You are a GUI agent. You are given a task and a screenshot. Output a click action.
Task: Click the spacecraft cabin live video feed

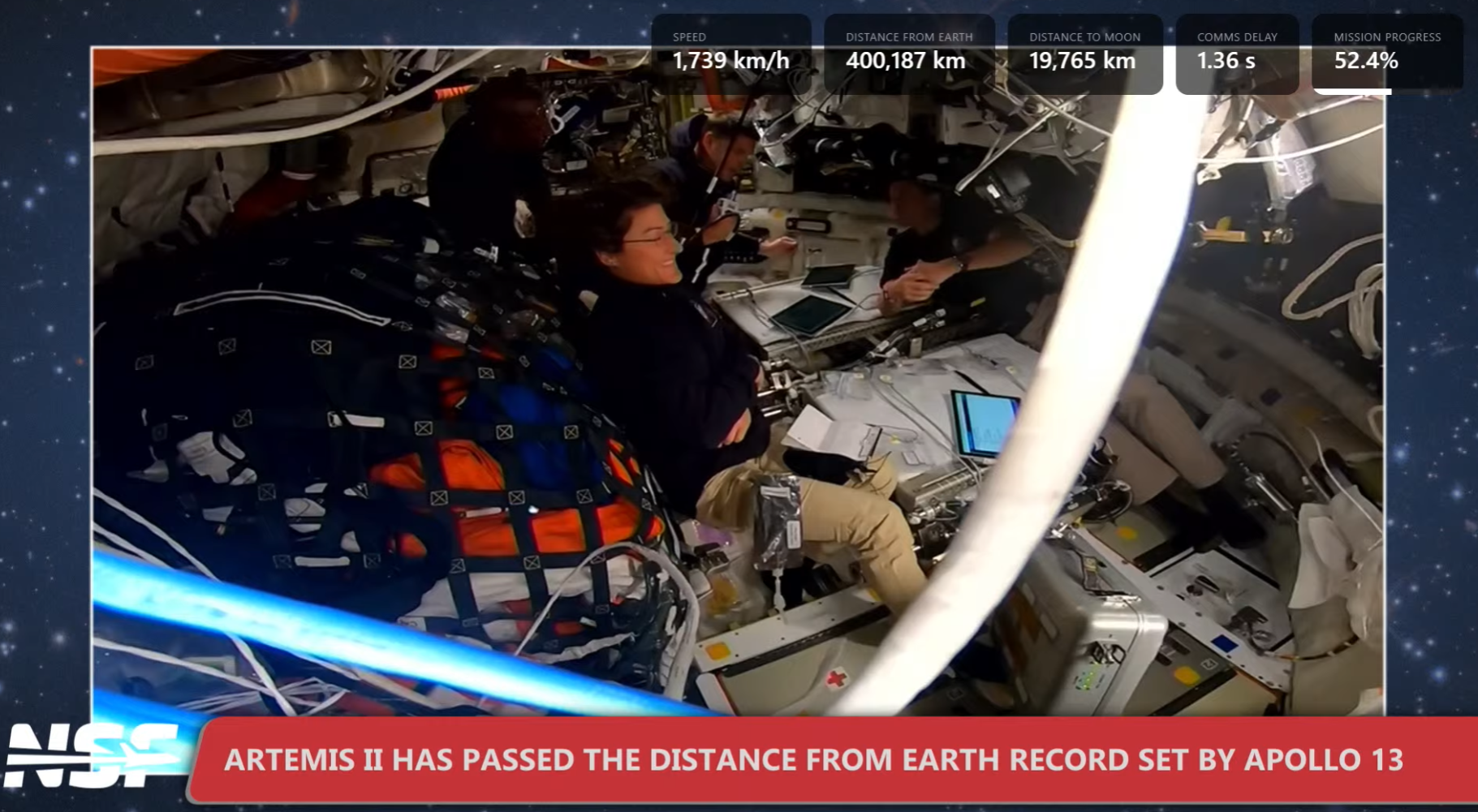[738, 381]
